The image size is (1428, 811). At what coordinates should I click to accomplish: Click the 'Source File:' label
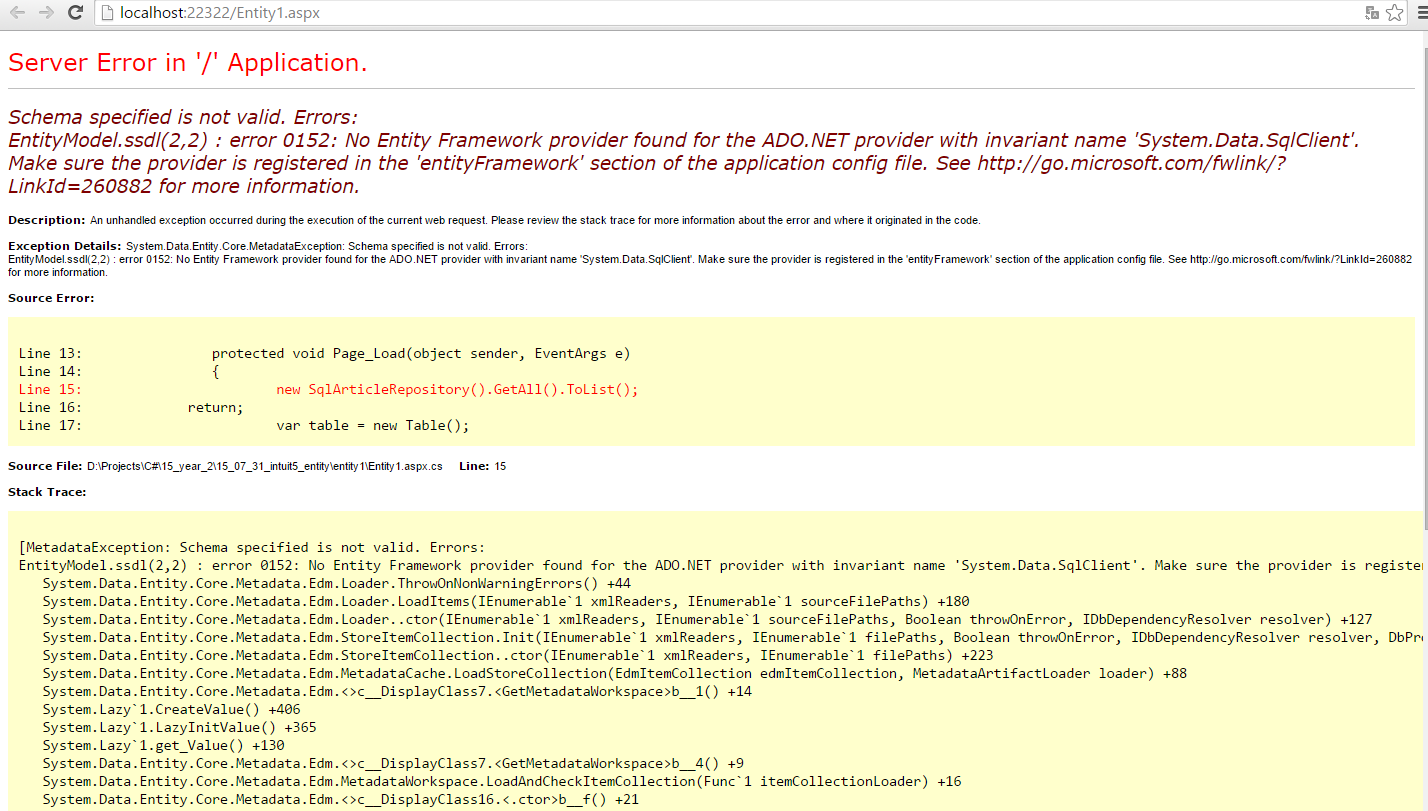46,466
